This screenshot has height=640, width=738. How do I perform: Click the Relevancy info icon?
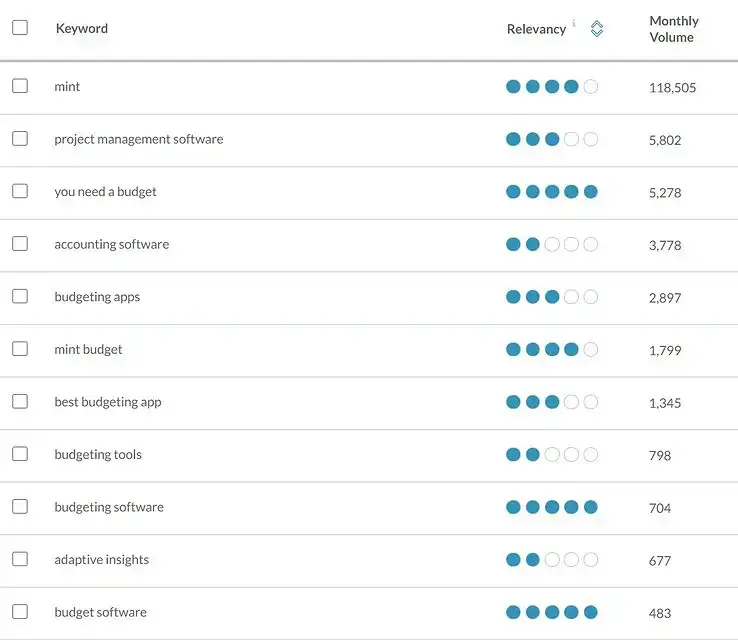coord(574,23)
